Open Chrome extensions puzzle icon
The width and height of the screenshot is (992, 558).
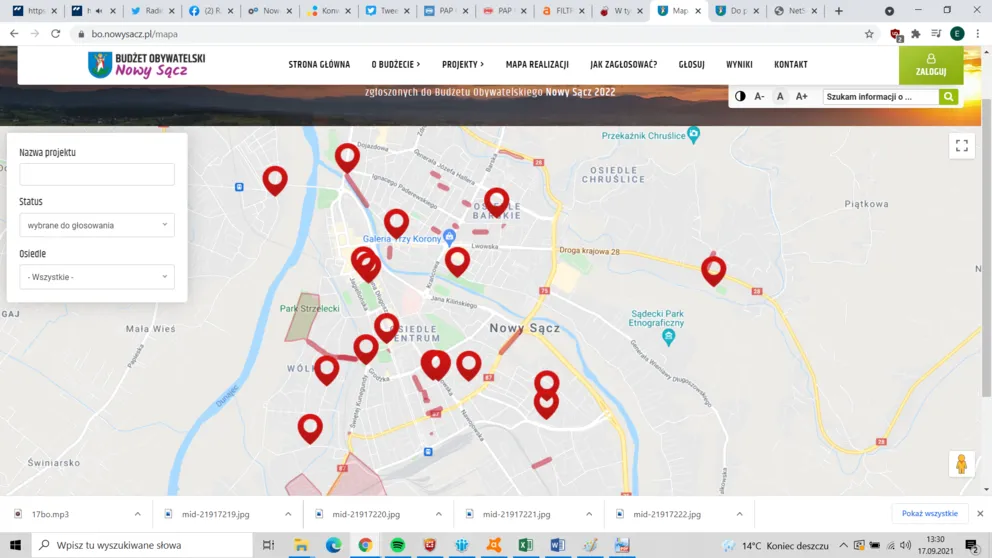(x=915, y=34)
